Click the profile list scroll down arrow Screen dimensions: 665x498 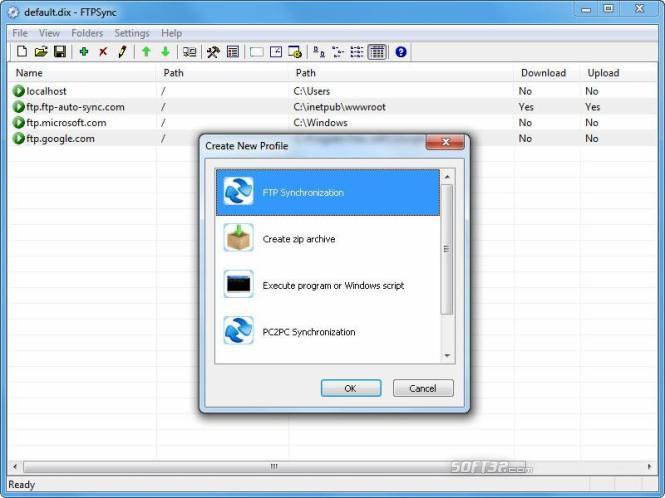click(447, 355)
